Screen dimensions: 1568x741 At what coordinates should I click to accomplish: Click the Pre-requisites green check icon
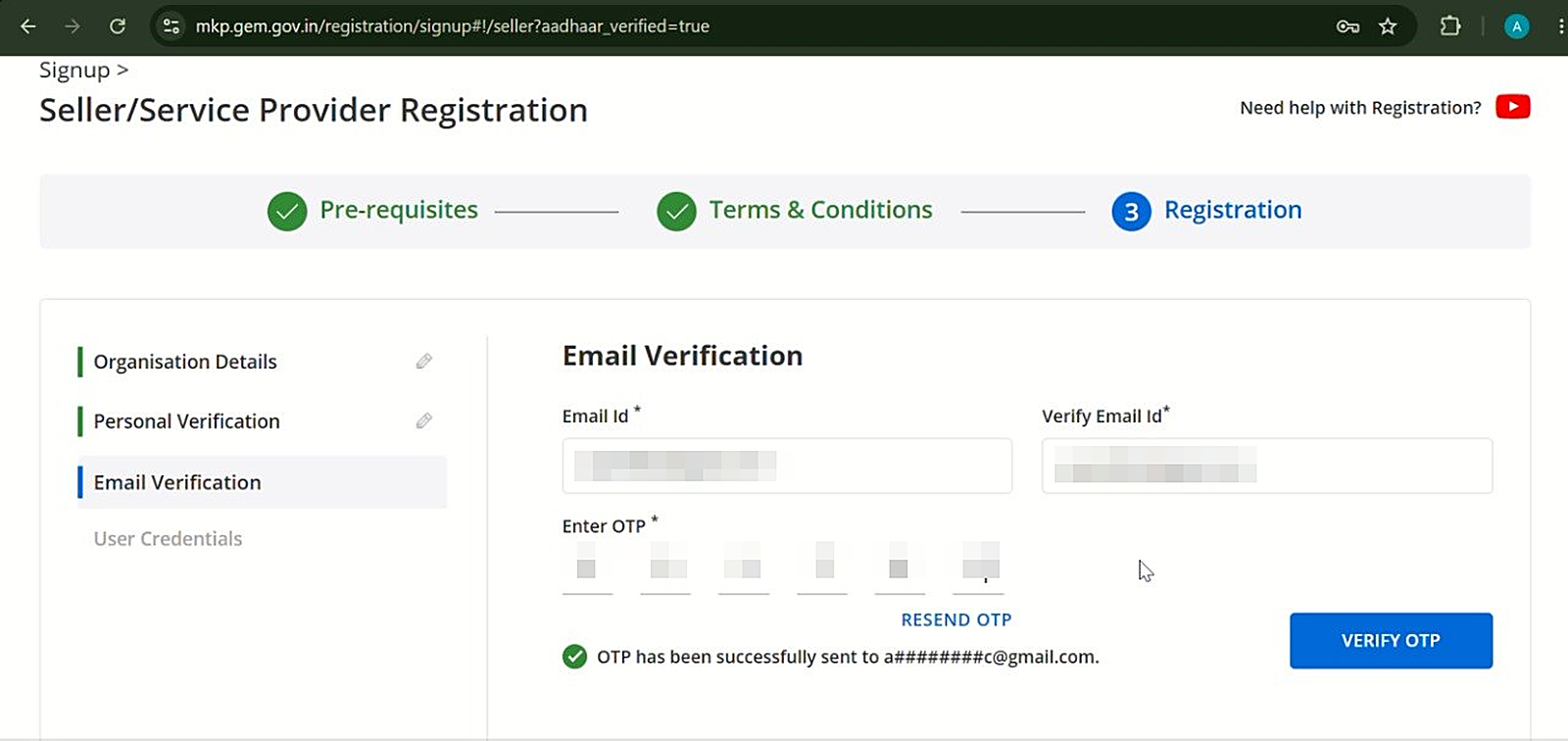pos(287,211)
